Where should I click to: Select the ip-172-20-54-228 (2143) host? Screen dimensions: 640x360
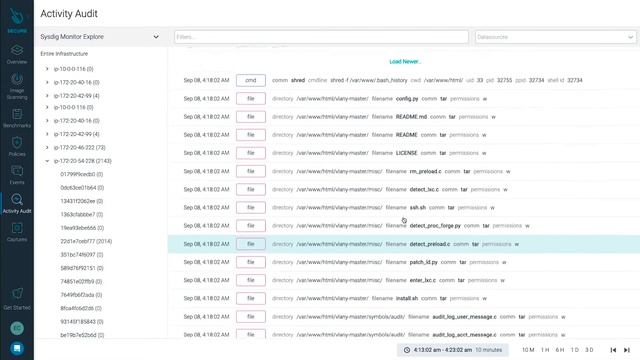pos(82,161)
